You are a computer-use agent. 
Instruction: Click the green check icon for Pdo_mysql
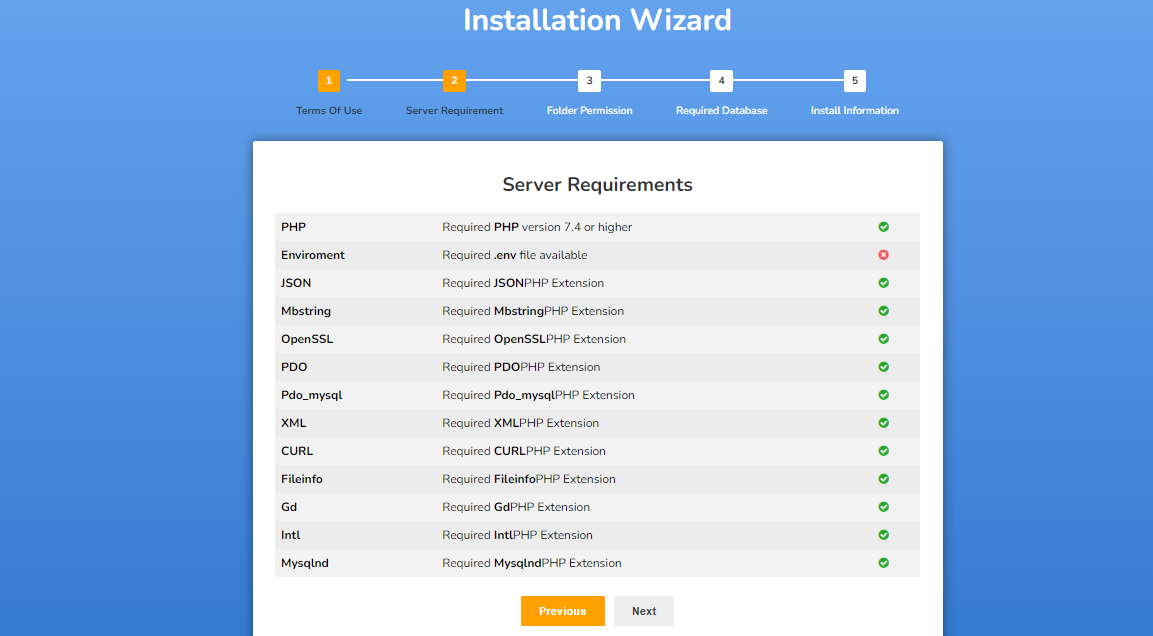tap(883, 395)
